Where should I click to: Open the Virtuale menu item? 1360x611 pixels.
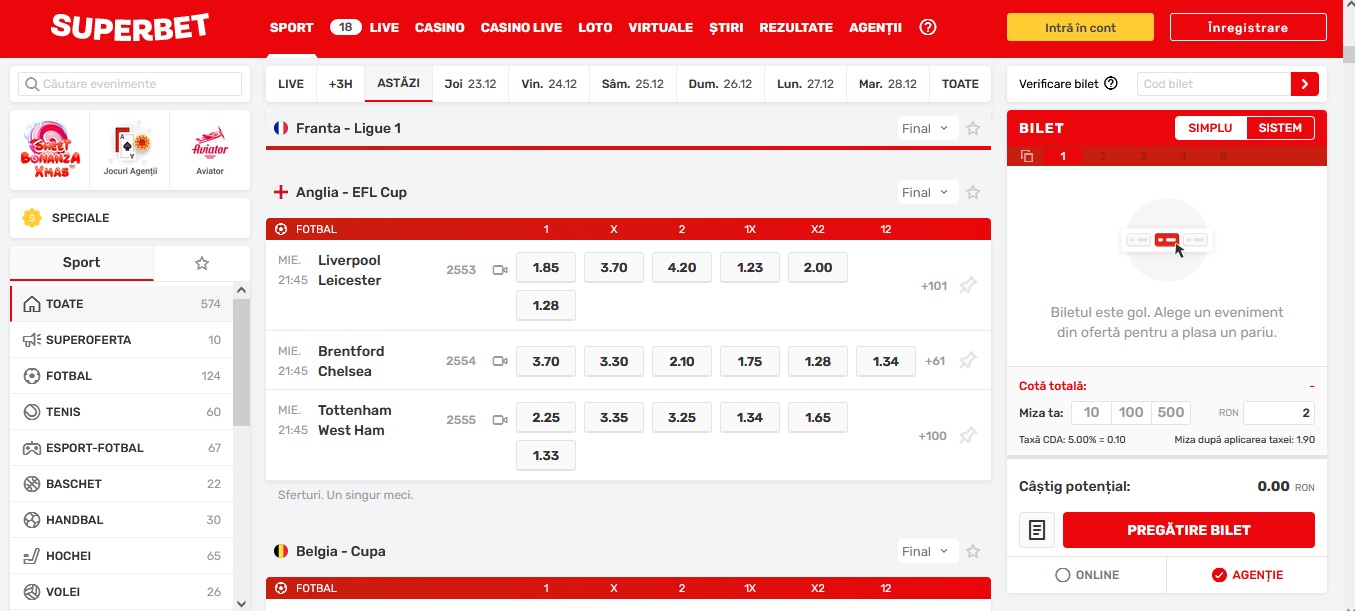coord(661,28)
